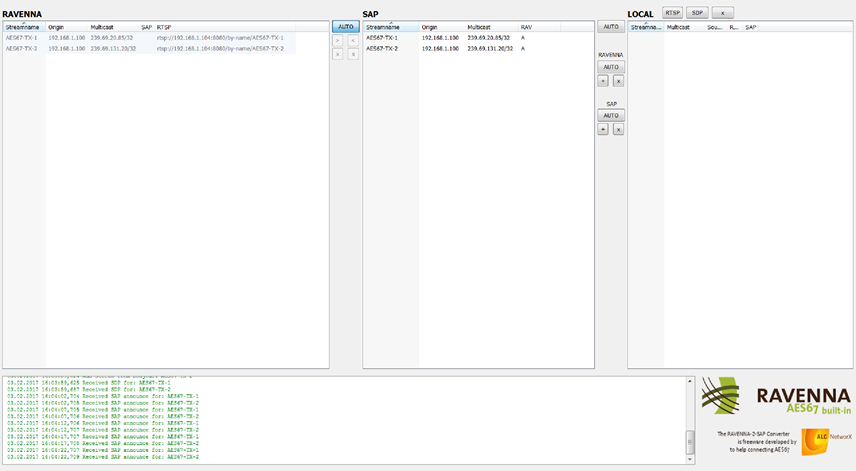Click the > arrow button beside the RAVENNA list
Screen dimensions: 856x471
pos(337,40)
